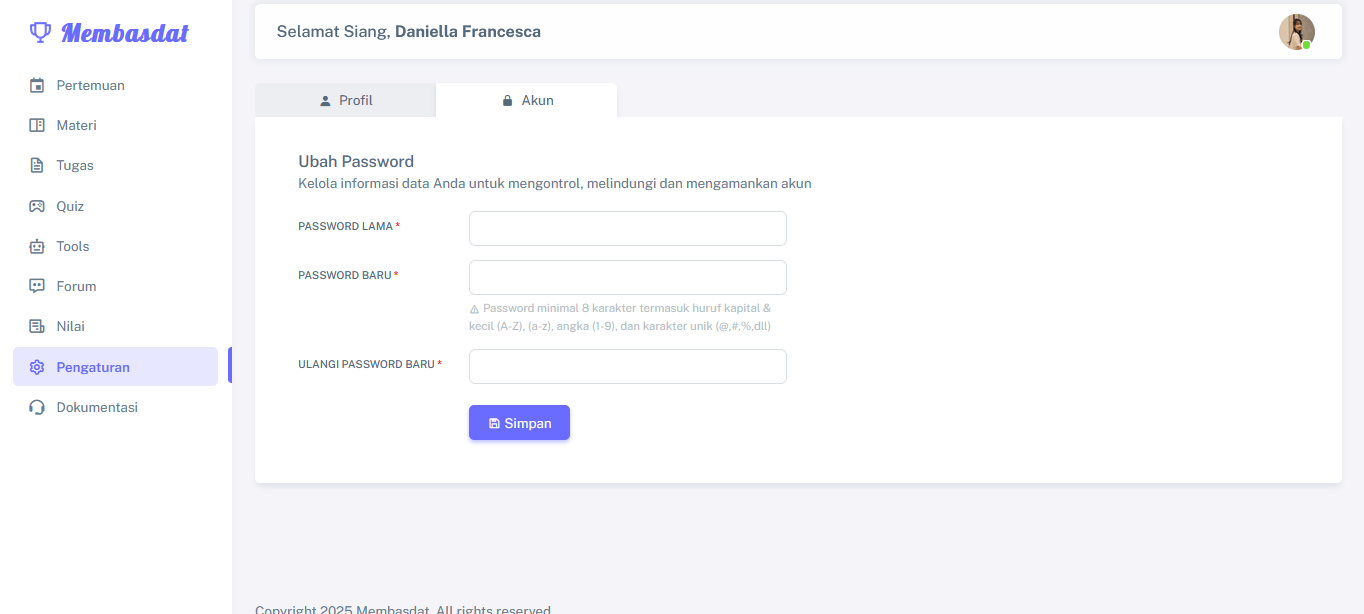
Task: Click the Materi book icon
Action: (37, 125)
